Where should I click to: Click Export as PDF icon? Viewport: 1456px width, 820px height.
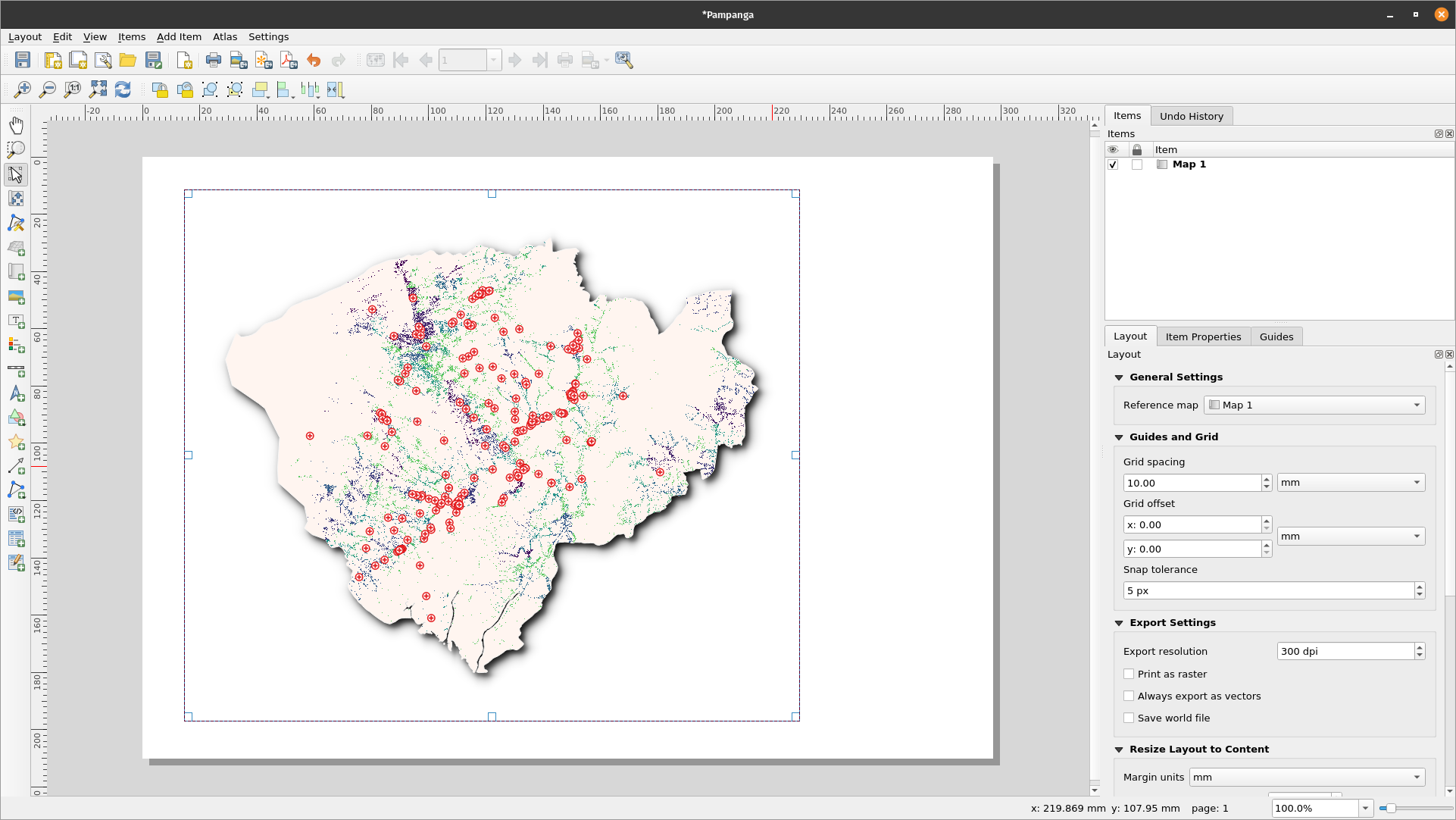click(x=289, y=61)
